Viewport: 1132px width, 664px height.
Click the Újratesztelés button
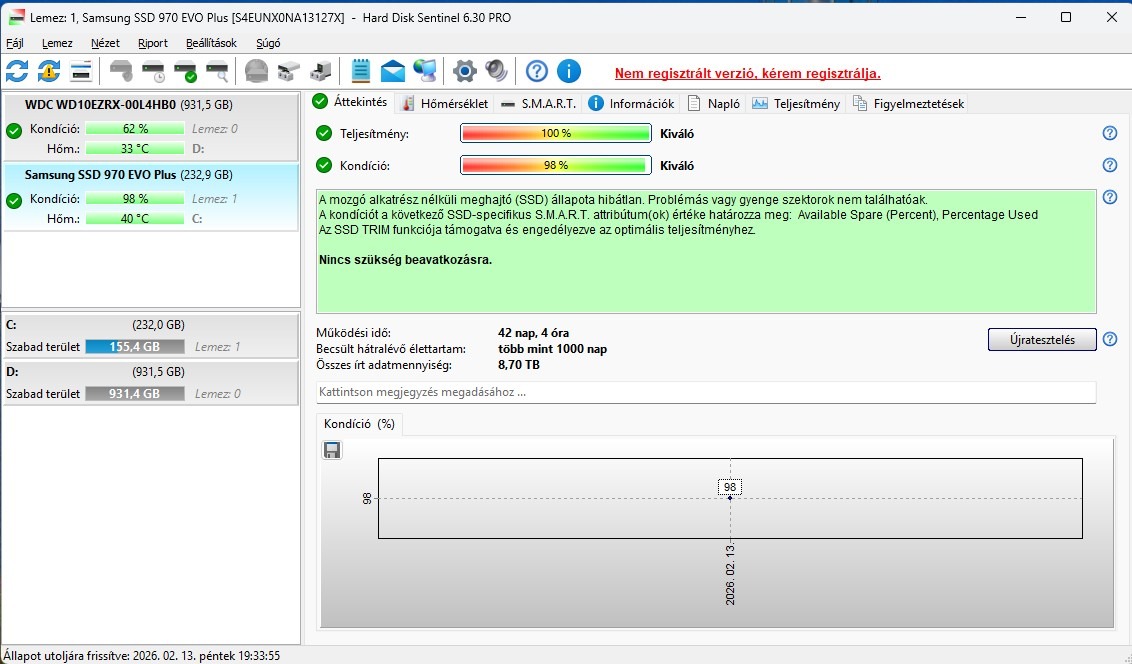coord(1042,339)
